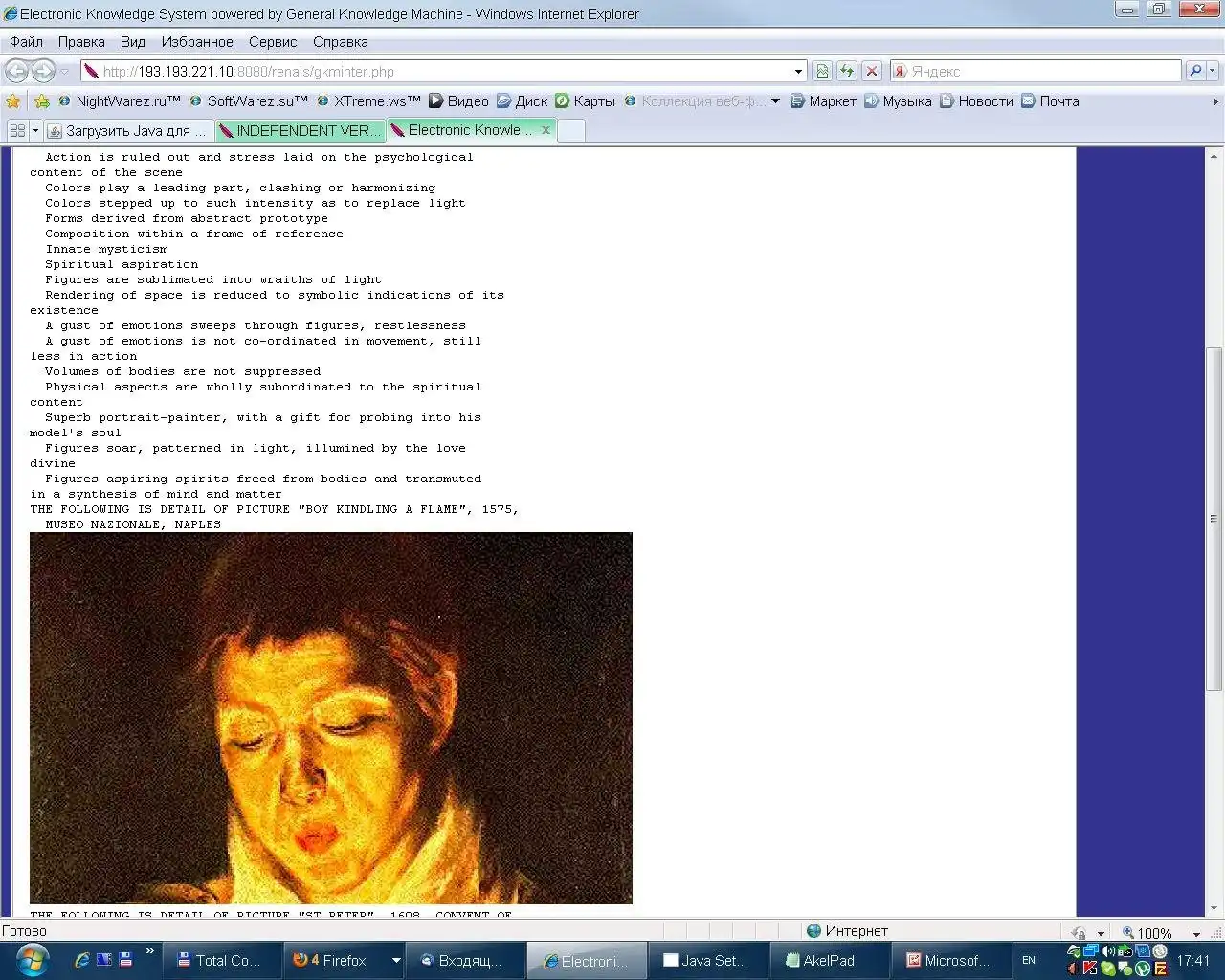Open the Карты favorite link
The height and width of the screenshot is (980, 1225).
[x=585, y=100]
